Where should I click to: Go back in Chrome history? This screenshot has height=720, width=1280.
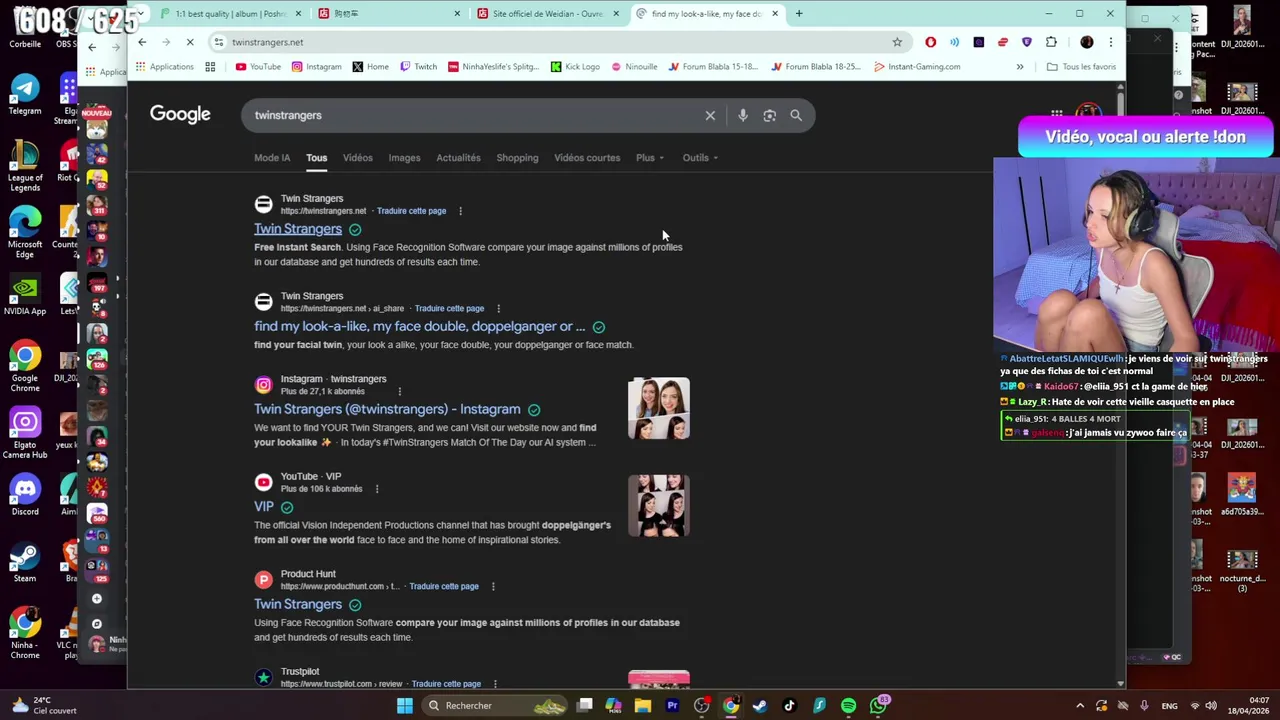(142, 42)
